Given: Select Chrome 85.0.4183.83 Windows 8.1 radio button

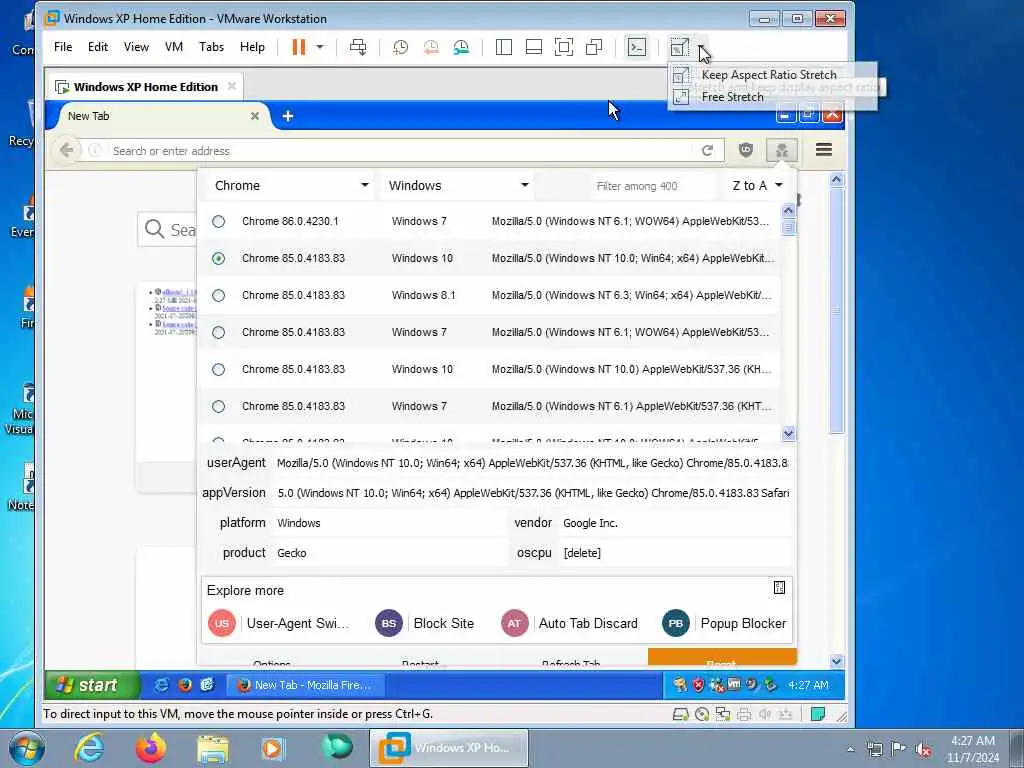Looking at the screenshot, I should pyautogui.click(x=218, y=296).
